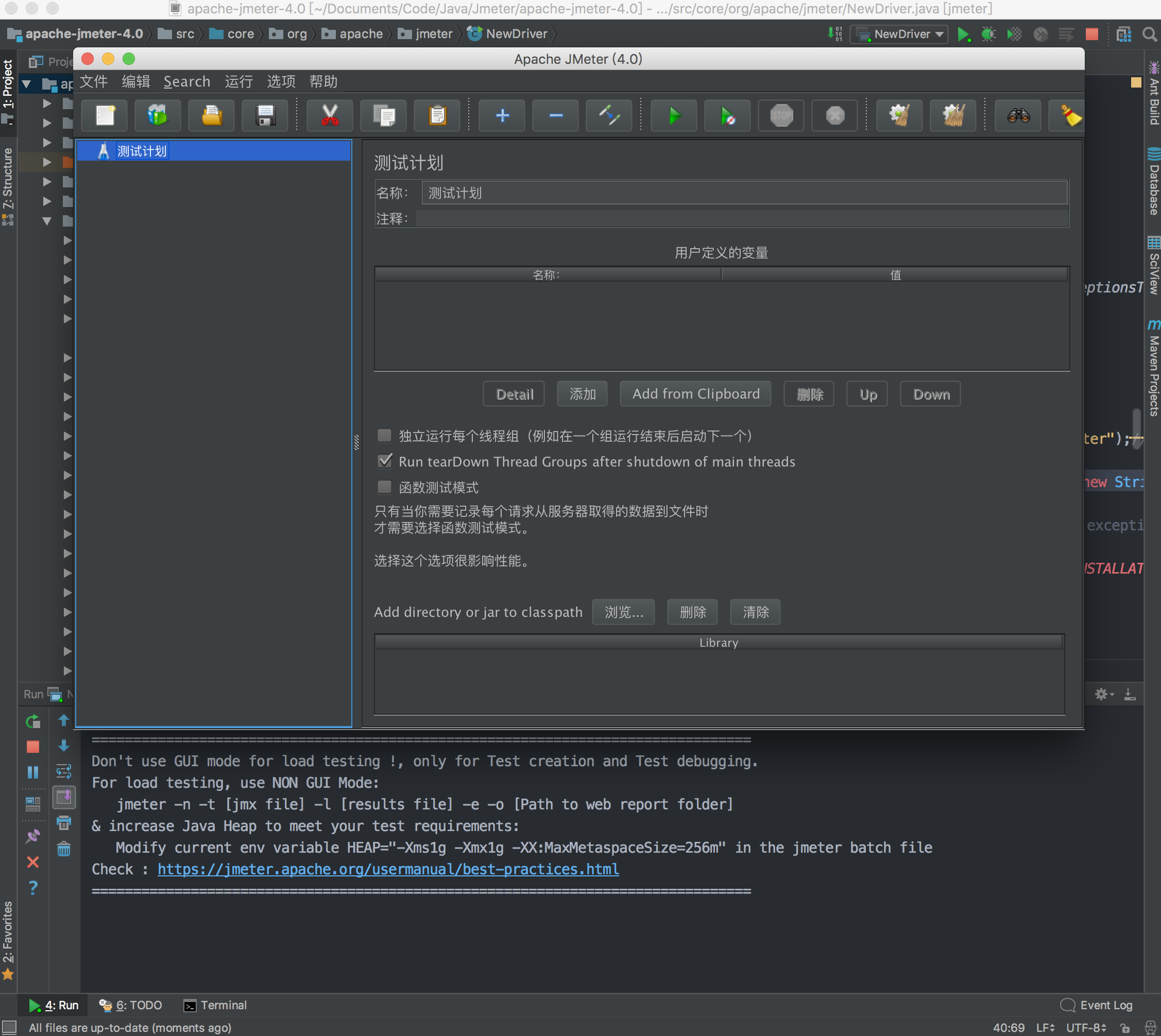Open 选项 menu in JMeter
The image size is (1161, 1036).
[281, 81]
